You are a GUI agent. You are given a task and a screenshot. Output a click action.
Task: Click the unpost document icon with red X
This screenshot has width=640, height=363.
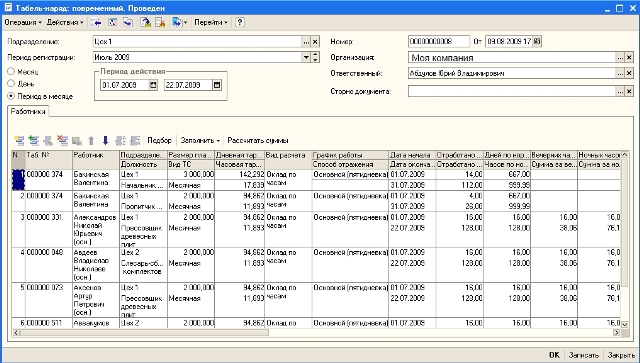(160, 22)
